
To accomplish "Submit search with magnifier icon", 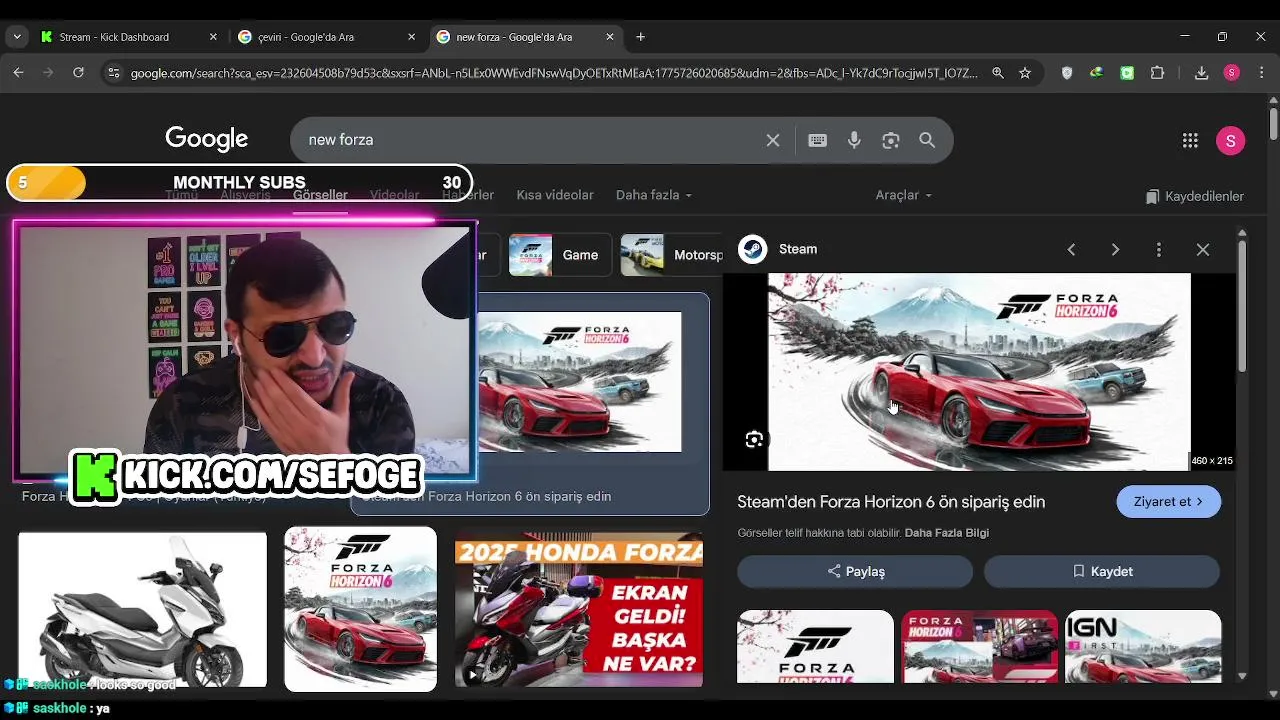I will [x=927, y=140].
